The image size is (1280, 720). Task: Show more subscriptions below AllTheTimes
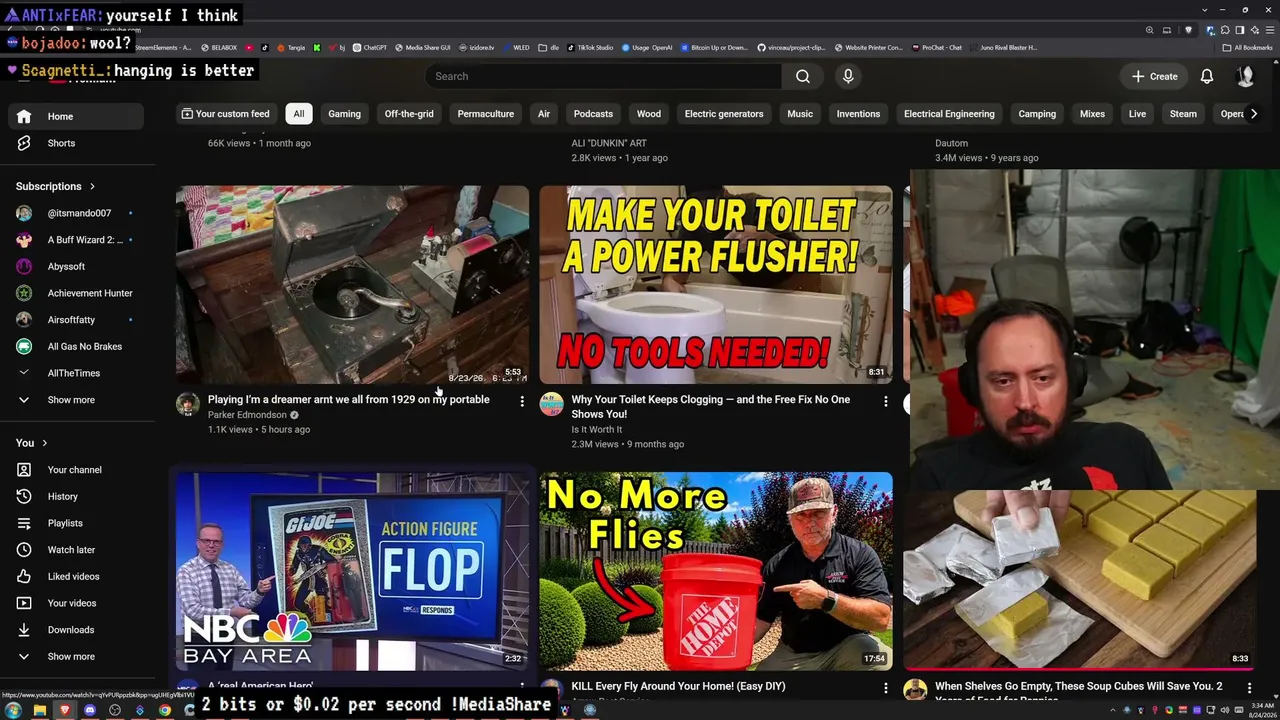(x=76, y=400)
